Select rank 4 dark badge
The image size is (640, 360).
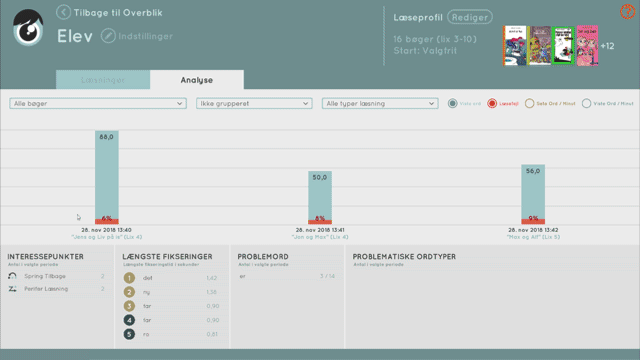pyautogui.click(x=129, y=320)
